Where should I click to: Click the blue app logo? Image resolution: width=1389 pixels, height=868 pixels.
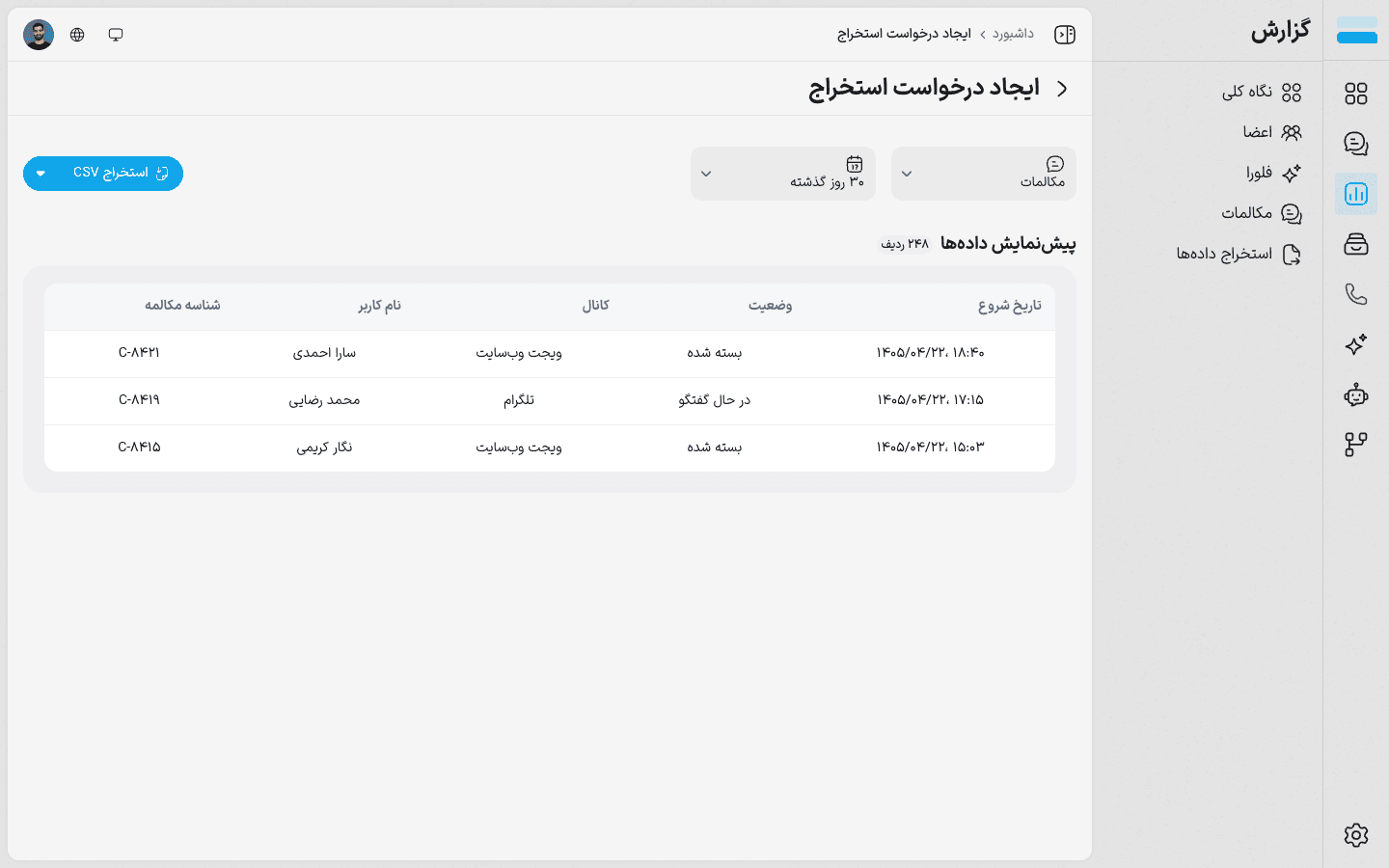point(1356,31)
